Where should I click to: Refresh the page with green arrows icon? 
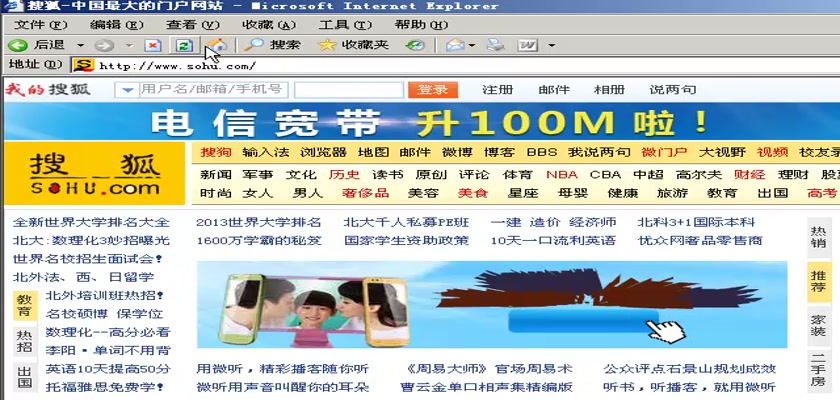(184, 46)
